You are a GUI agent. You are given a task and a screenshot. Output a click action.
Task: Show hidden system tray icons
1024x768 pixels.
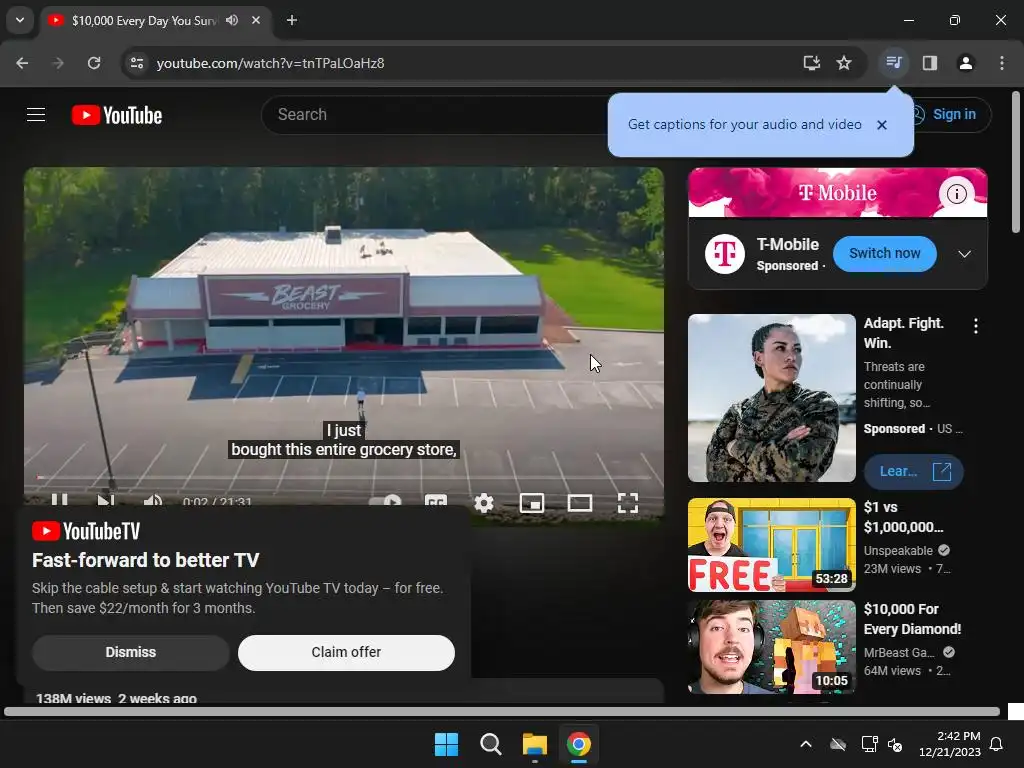click(806, 744)
